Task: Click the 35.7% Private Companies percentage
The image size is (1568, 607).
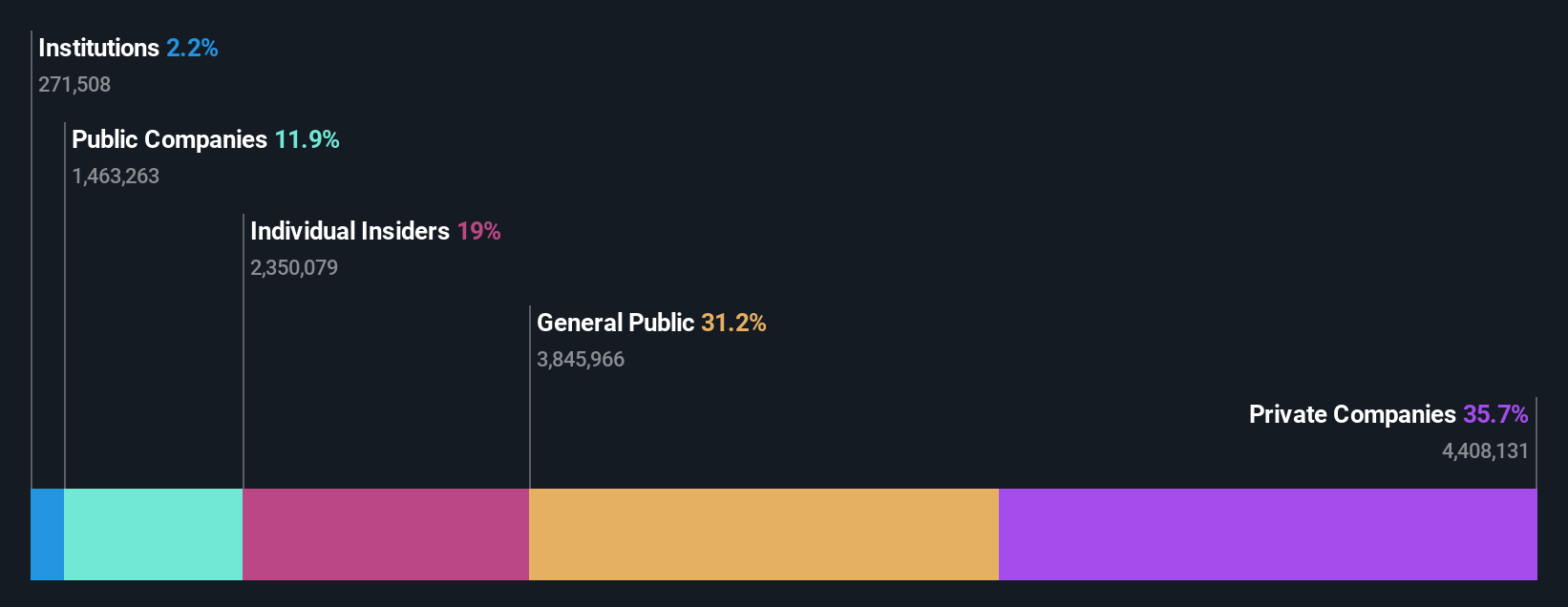Action: (x=1495, y=414)
